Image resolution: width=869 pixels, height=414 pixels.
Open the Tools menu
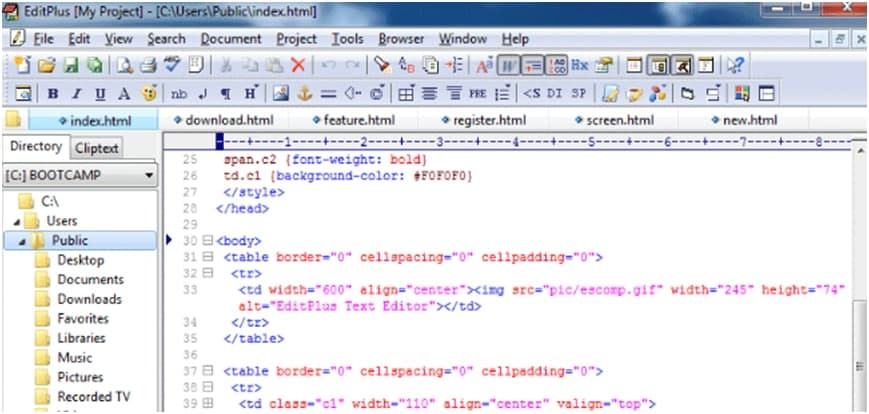(347, 39)
